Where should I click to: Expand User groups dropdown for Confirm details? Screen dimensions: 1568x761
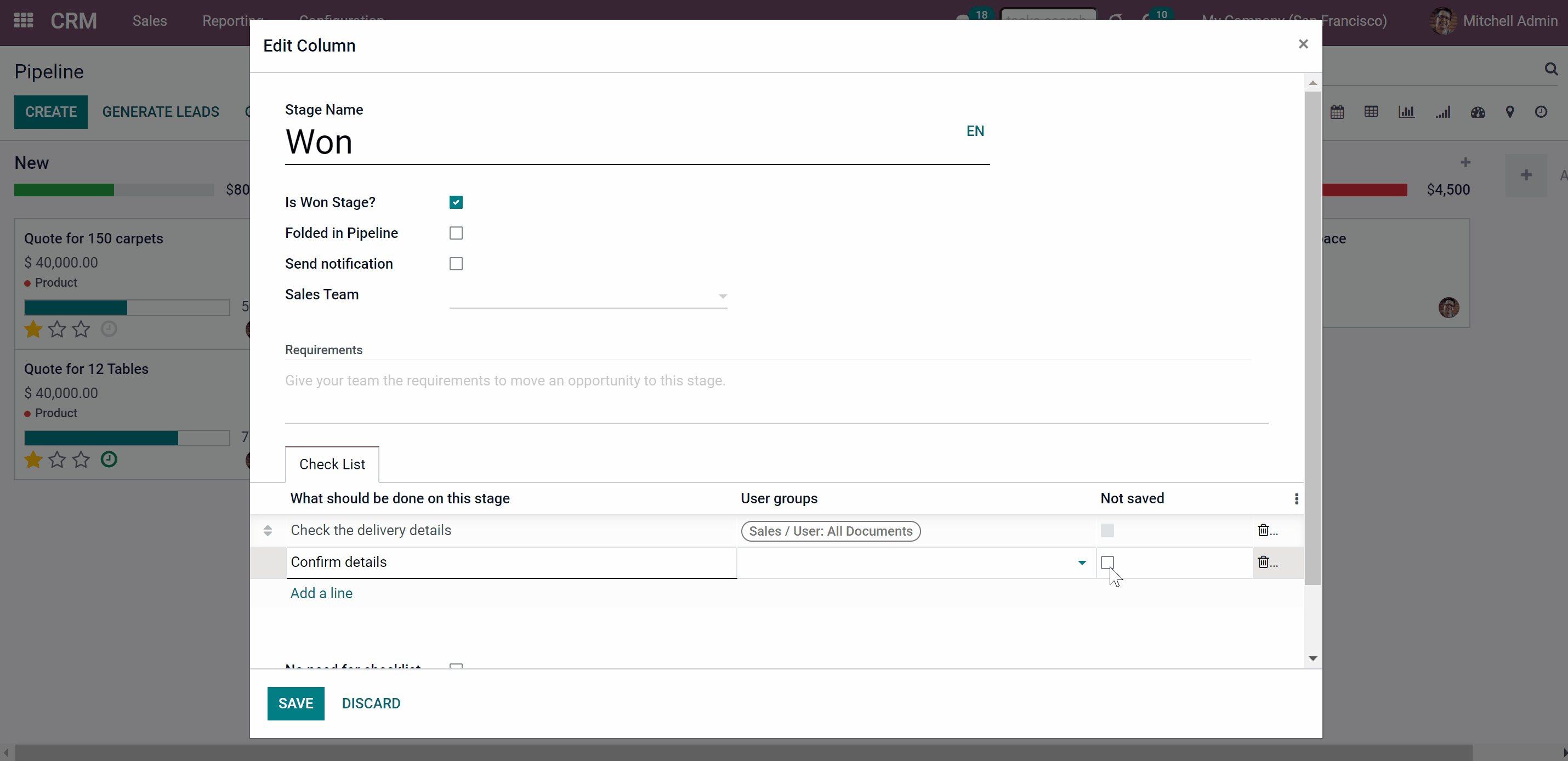[x=1082, y=563]
